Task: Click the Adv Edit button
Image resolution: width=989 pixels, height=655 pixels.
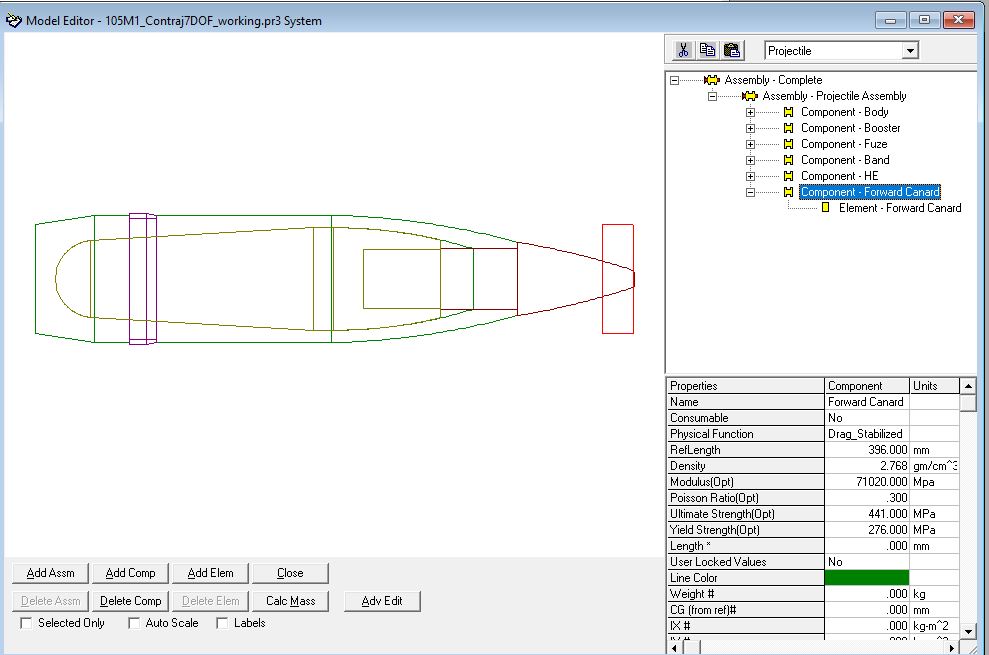Action: pos(382,601)
